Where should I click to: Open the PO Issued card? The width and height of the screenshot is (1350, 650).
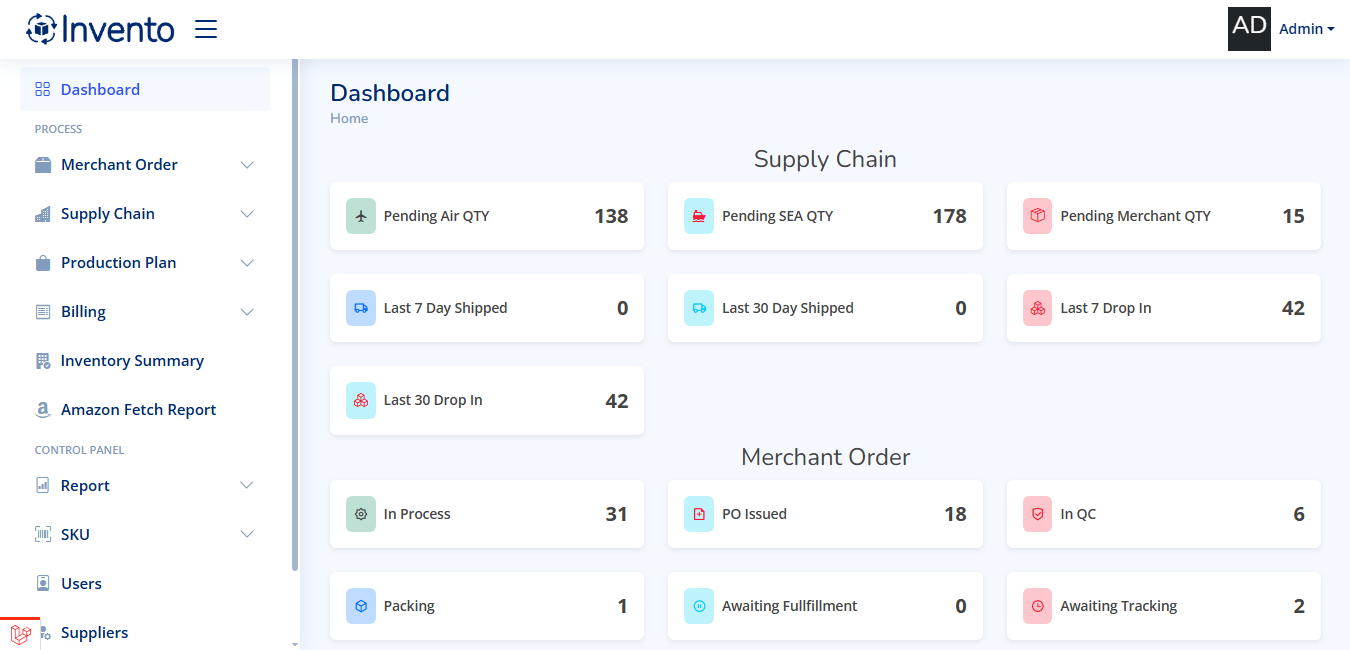pyautogui.click(x=825, y=514)
